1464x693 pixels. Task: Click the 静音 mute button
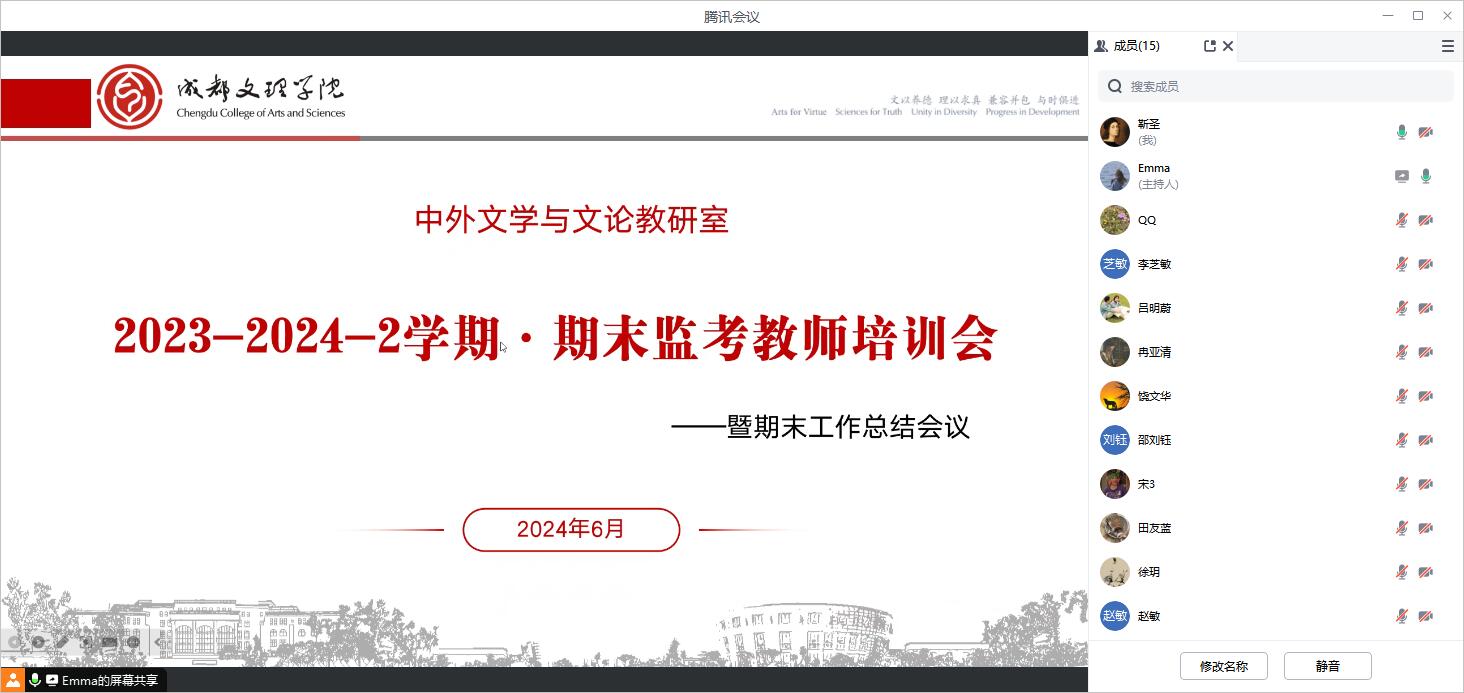pyautogui.click(x=1327, y=666)
